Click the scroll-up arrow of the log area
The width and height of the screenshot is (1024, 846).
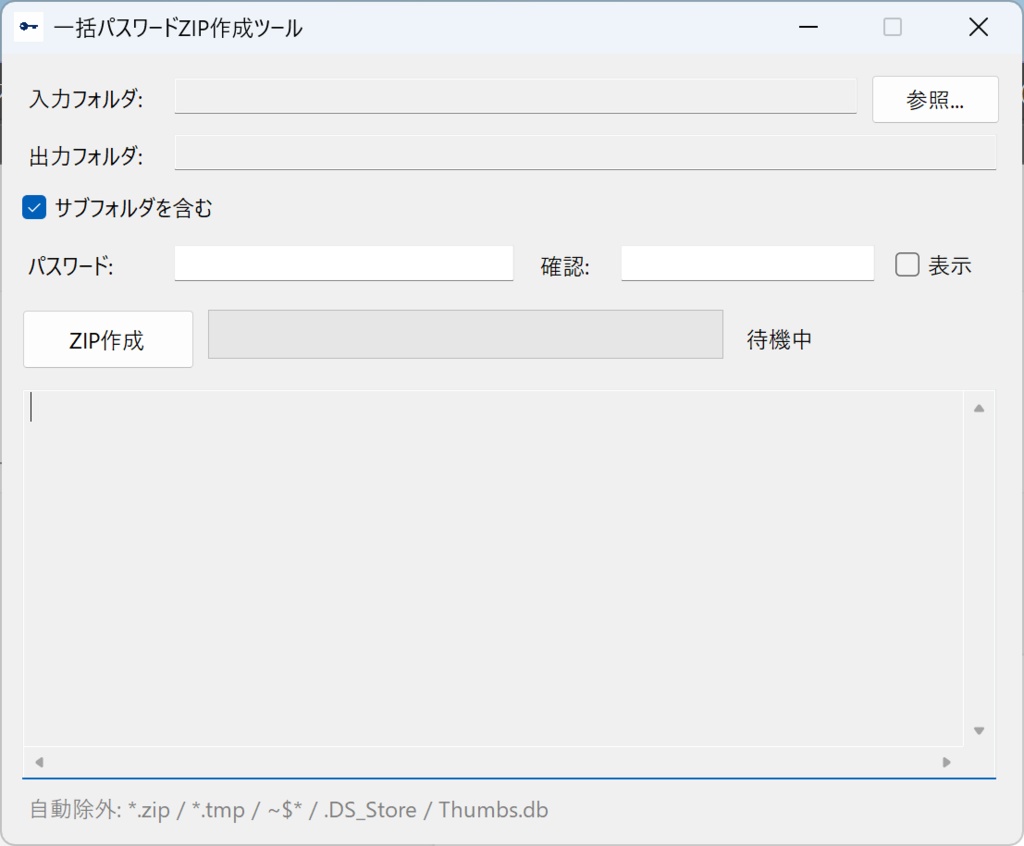point(979,408)
